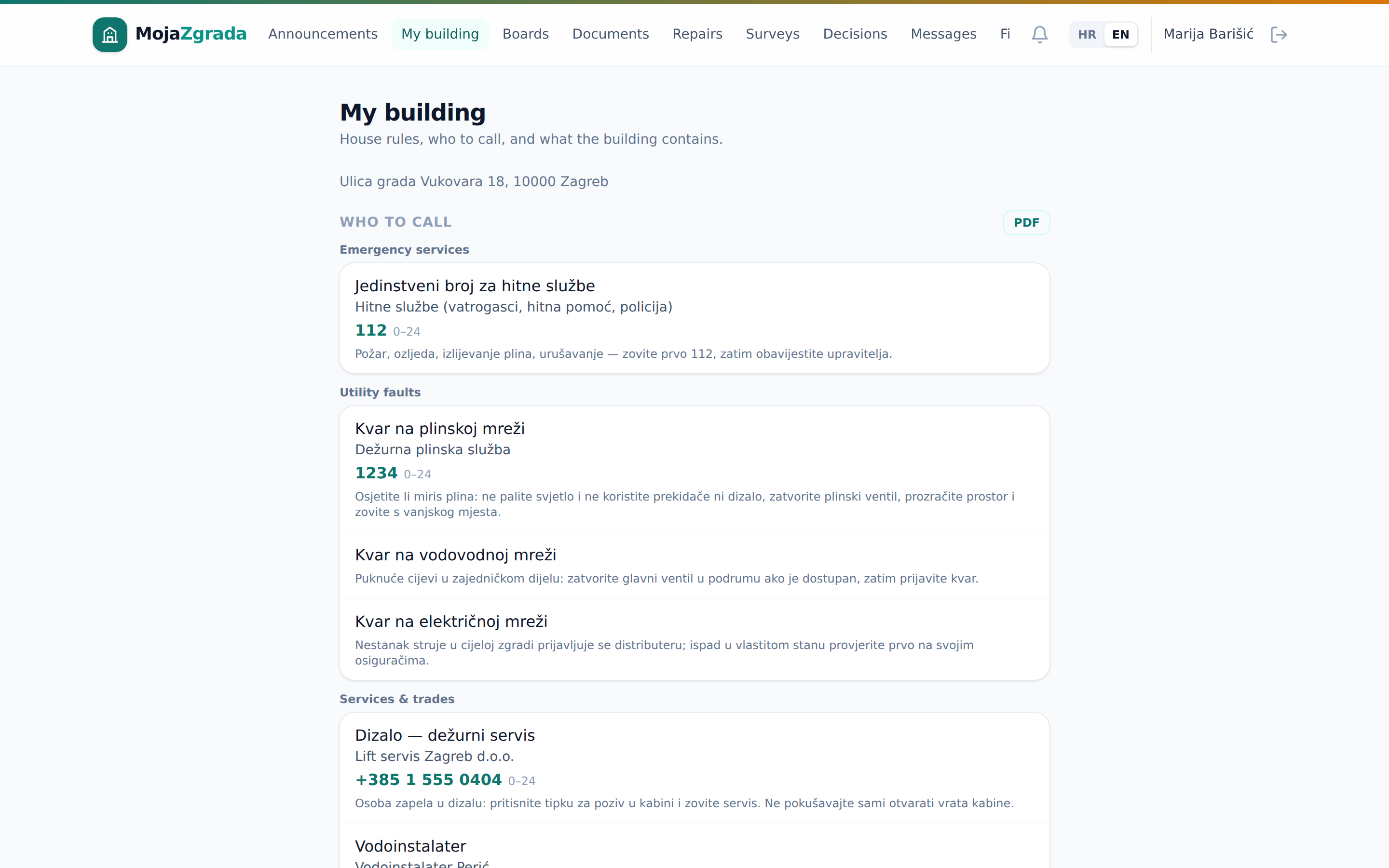The image size is (1389, 868).
Task: Download the Who to call PDF
Action: 1026,223
